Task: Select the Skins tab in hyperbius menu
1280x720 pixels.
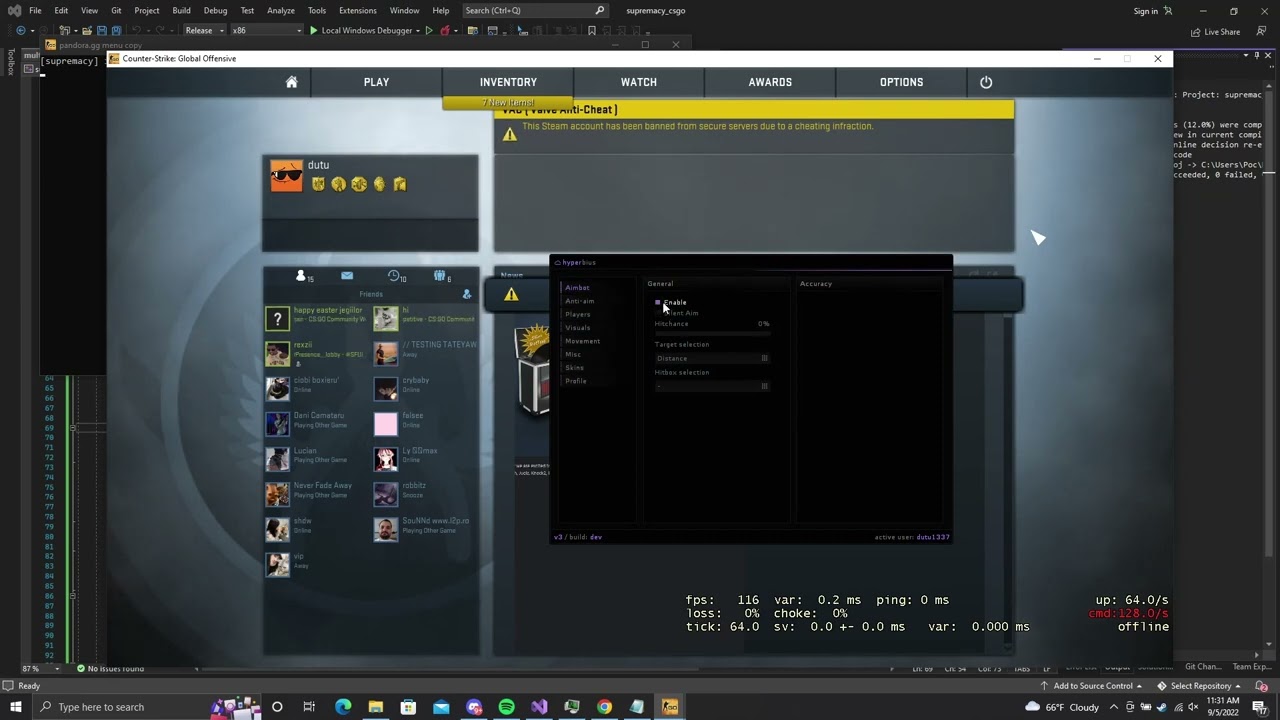Action: pyautogui.click(x=575, y=367)
